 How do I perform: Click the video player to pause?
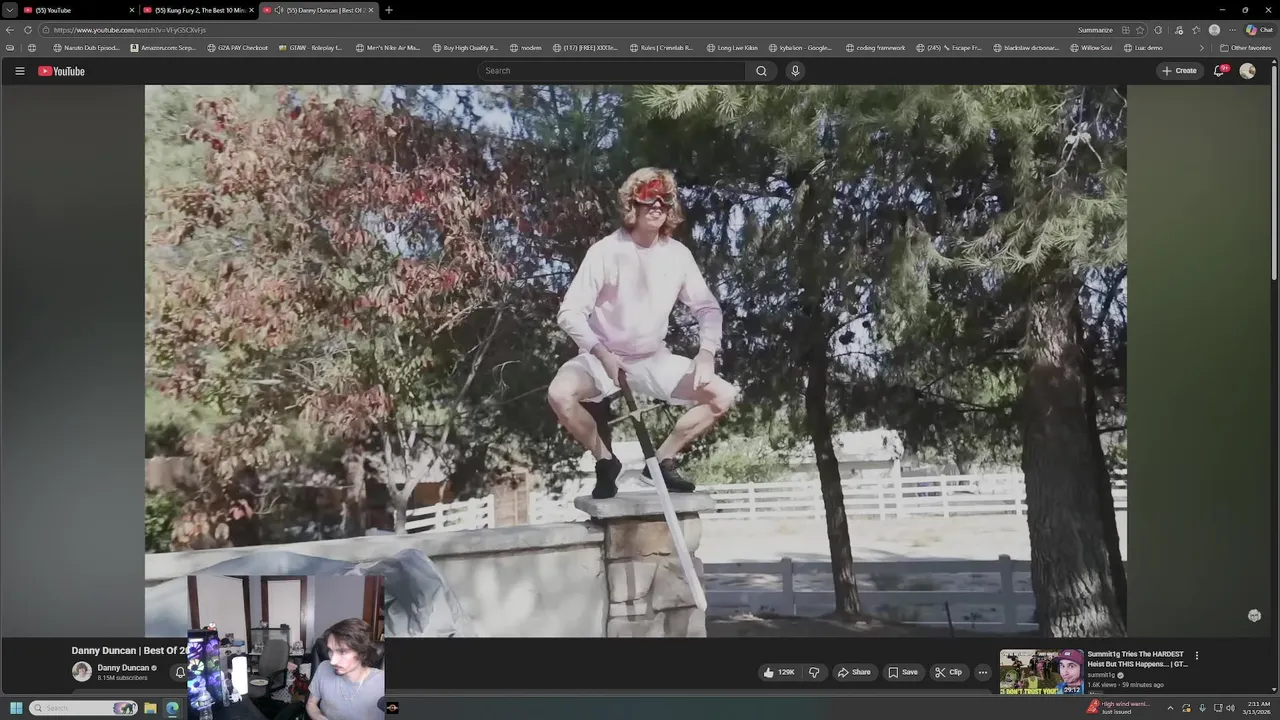coord(635,360)
